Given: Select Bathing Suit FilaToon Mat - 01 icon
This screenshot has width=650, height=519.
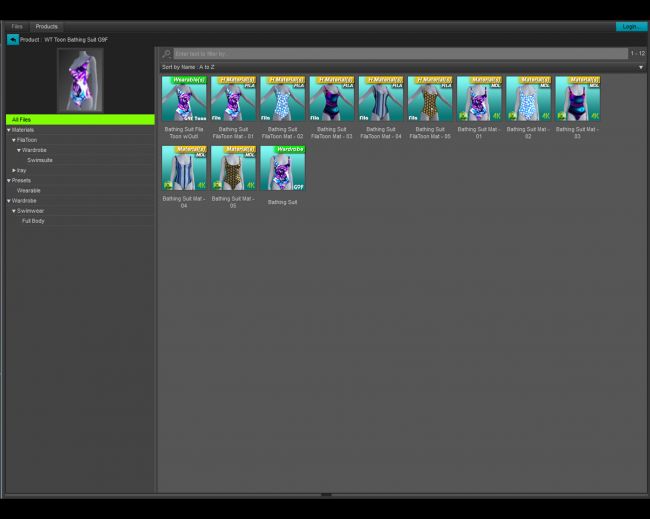Looking at the screenshot, I should point(233,99).
